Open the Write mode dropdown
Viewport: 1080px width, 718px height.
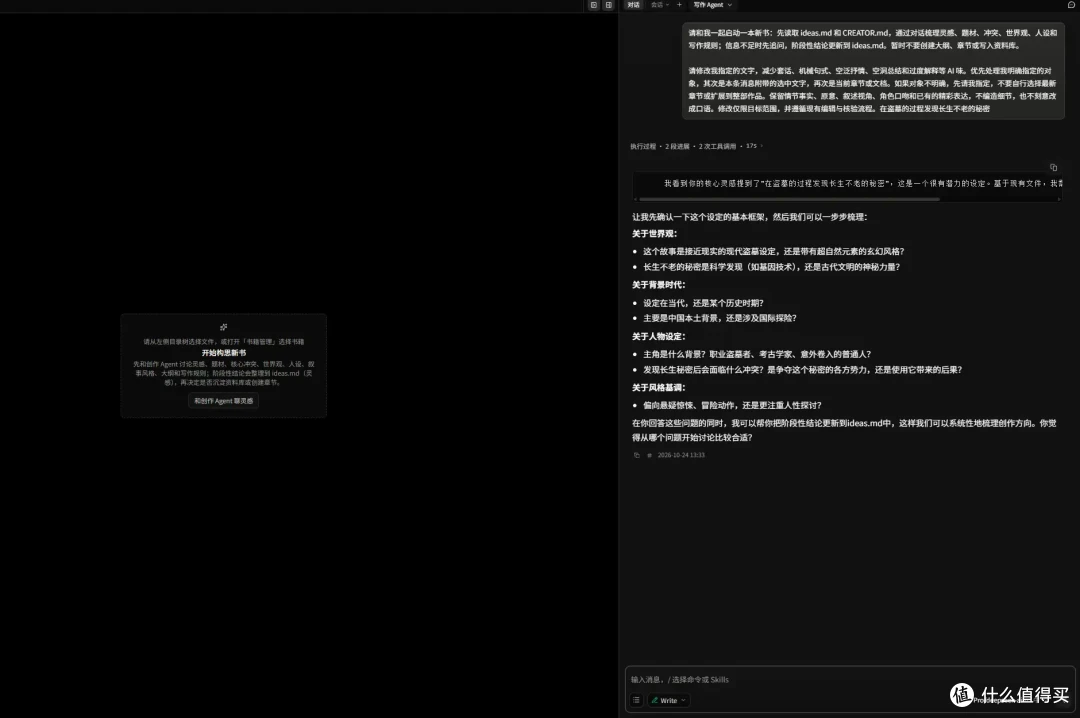point(669,700)
